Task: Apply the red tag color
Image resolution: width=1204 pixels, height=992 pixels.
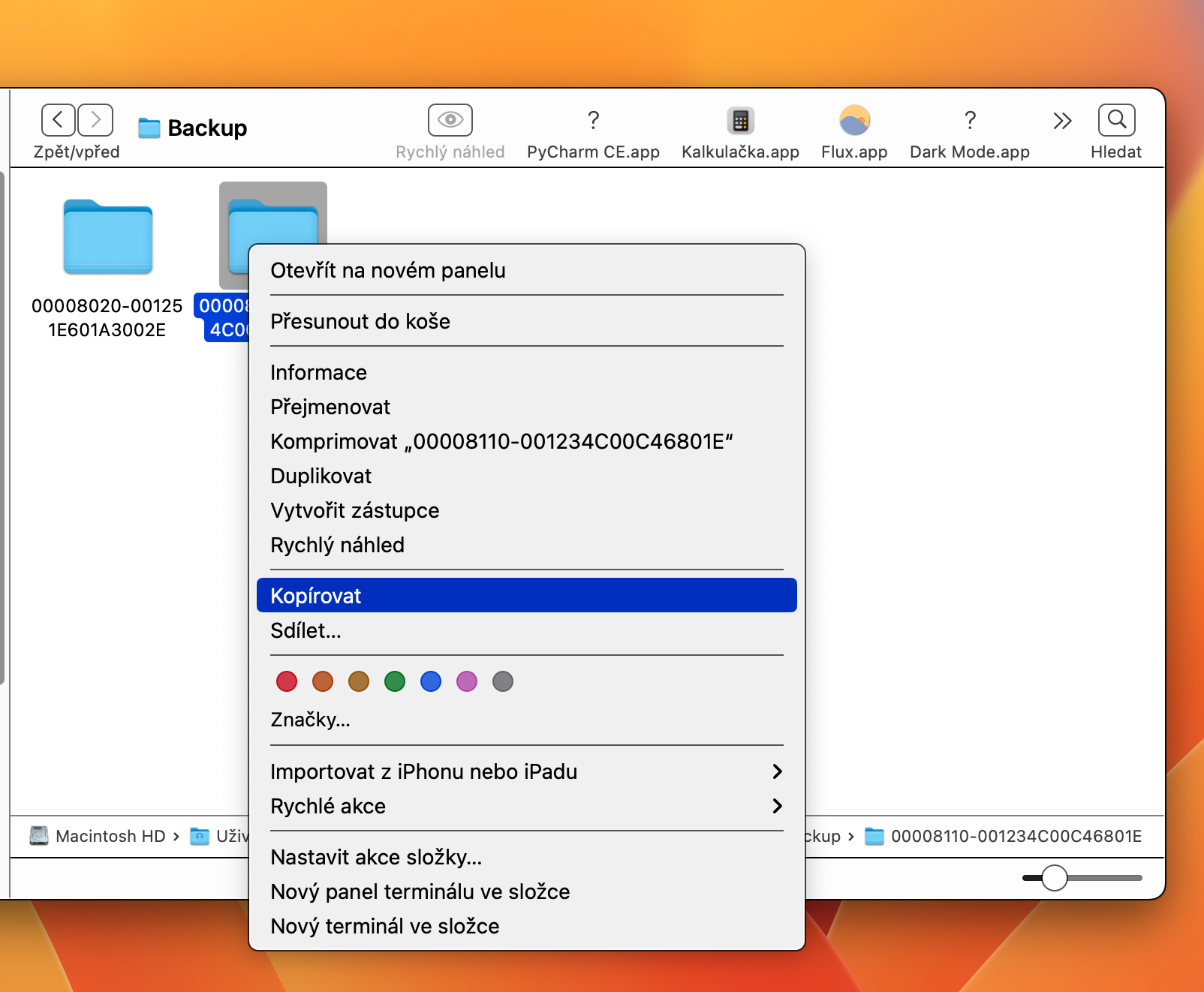Action: click(287, 681)
